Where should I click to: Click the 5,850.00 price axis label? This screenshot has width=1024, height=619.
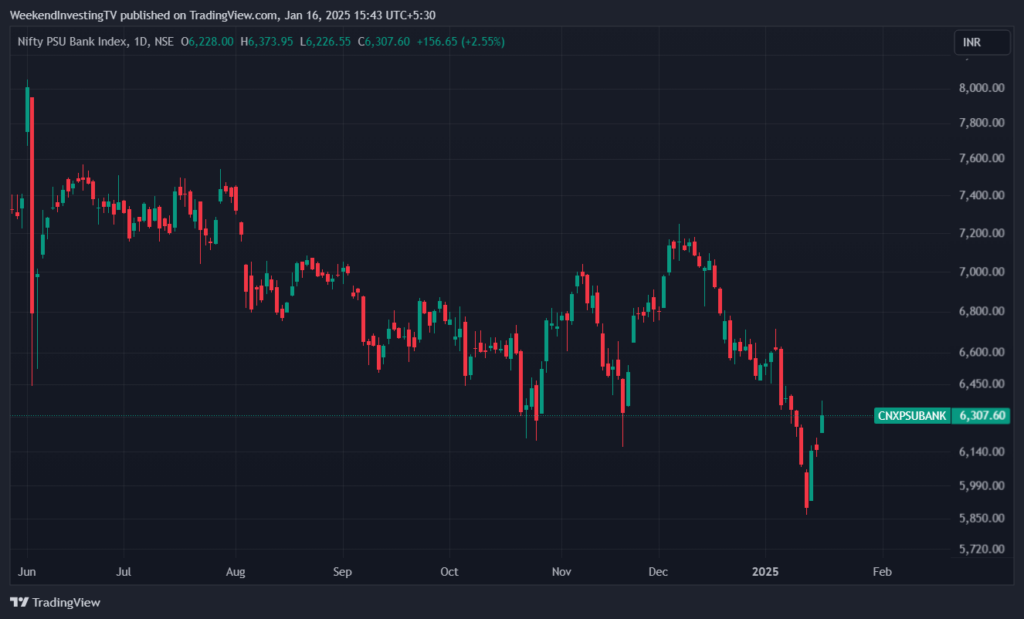click(982, 518)
